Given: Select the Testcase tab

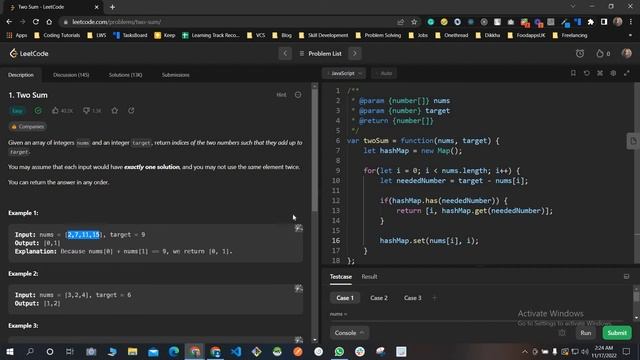Looking at the screenshot, I should pos(341,277).
